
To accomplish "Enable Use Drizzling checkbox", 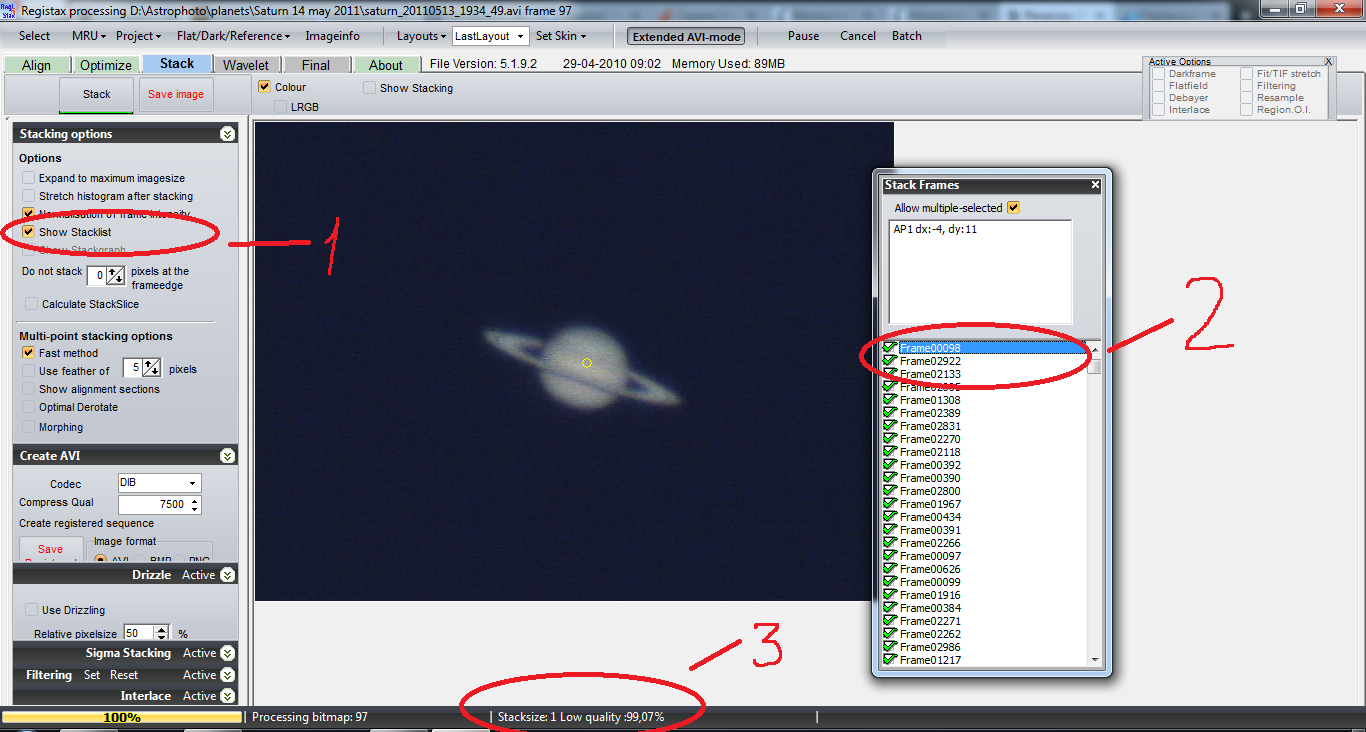I will [32, 610].
